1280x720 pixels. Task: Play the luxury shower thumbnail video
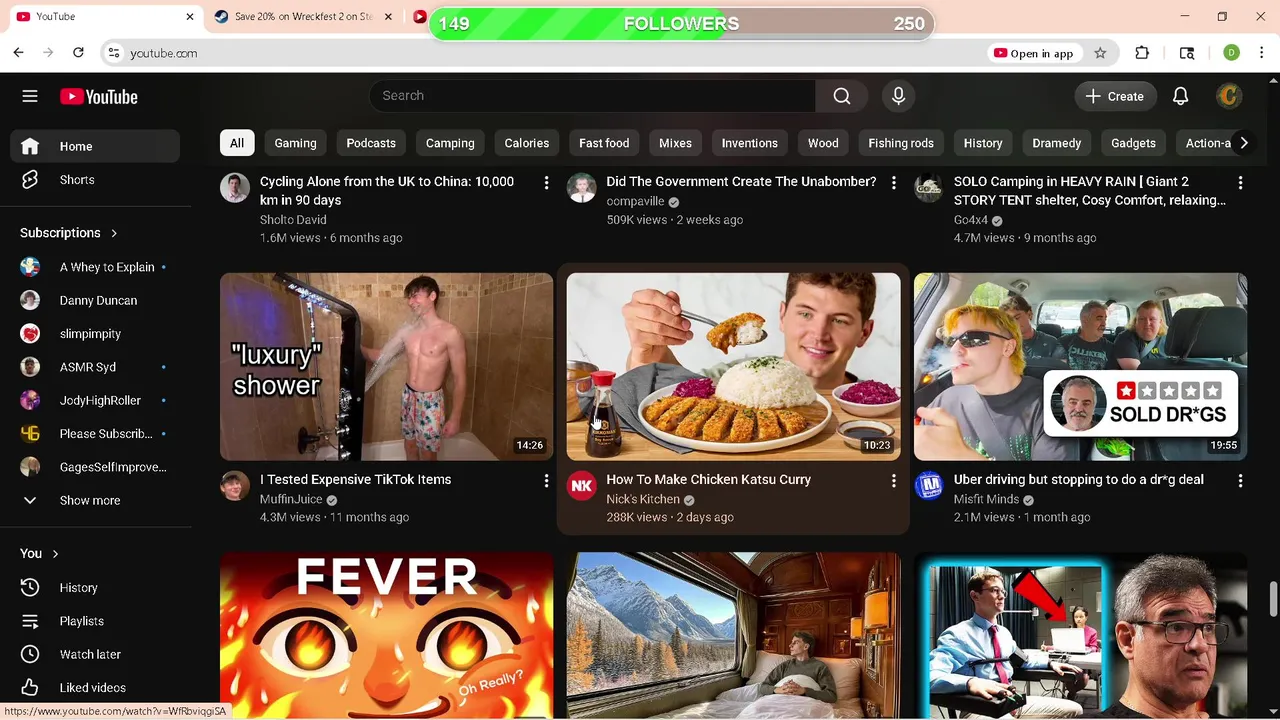click(386, 367)
